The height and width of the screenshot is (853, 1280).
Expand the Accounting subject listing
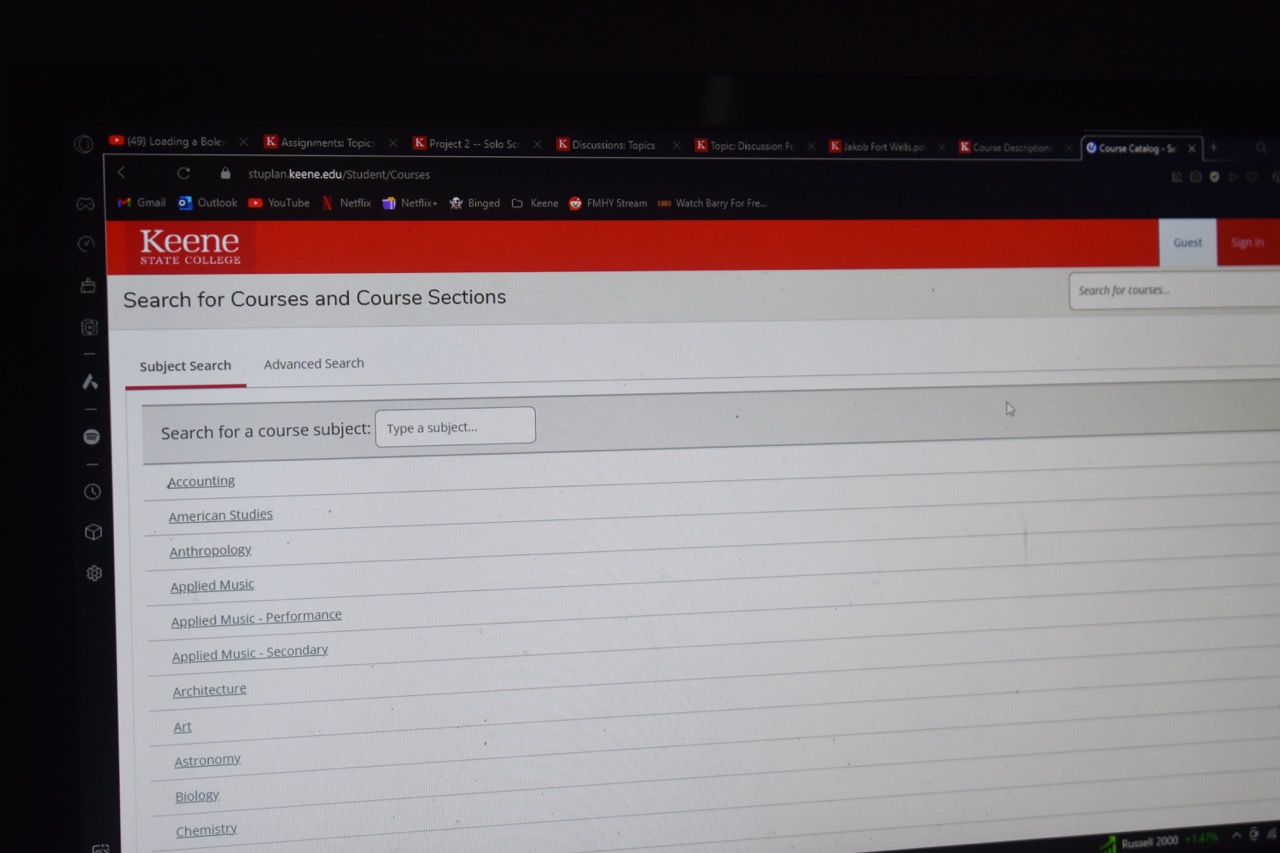click(200, 481)
